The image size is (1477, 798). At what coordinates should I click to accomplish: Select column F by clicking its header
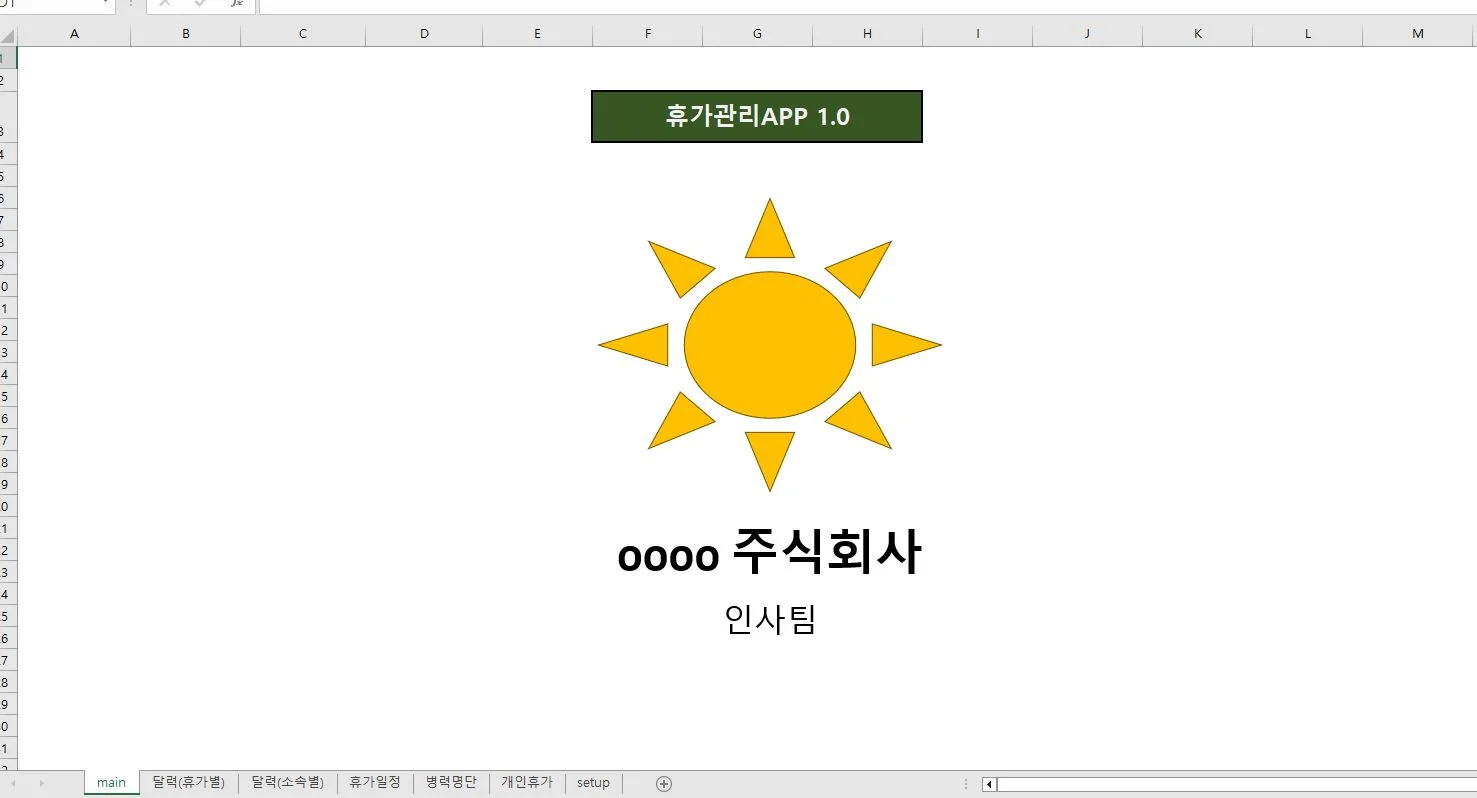point(647,33)
